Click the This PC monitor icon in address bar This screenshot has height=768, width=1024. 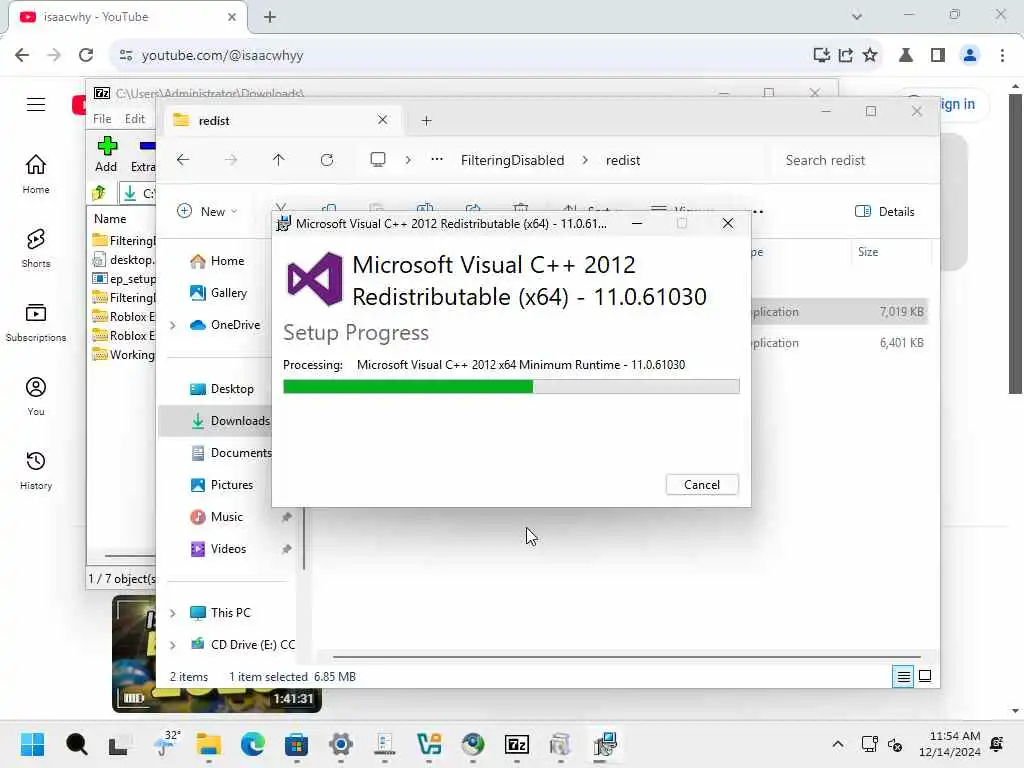[377, 160]
